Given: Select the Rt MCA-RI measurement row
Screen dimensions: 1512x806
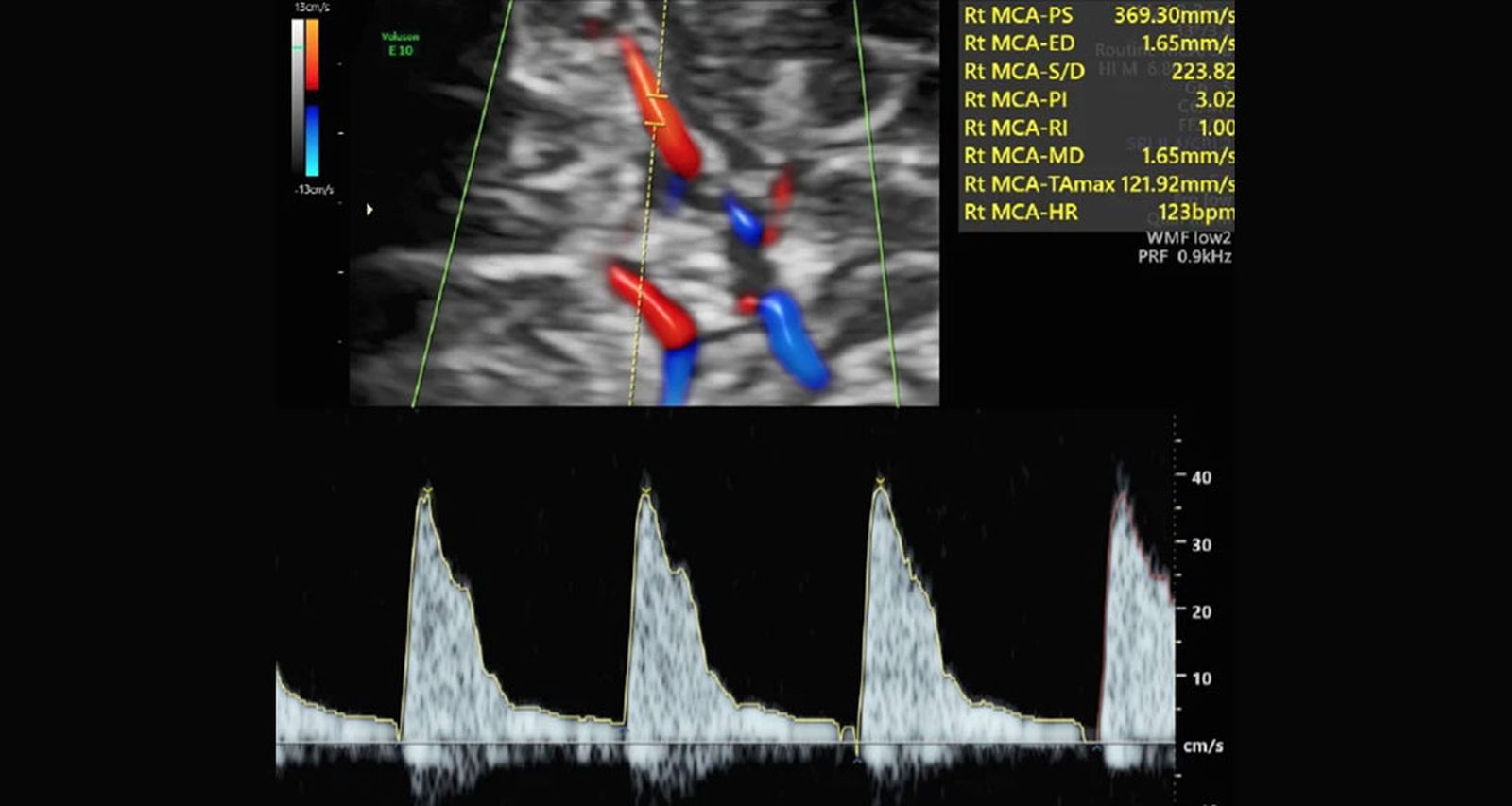Looking at the screenshot, I should coord(1098,129).
